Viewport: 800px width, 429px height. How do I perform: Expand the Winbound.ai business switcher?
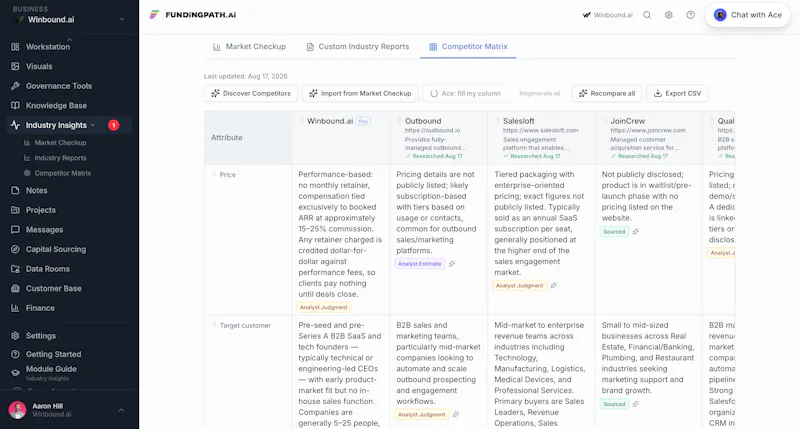[x=121, y=19]
